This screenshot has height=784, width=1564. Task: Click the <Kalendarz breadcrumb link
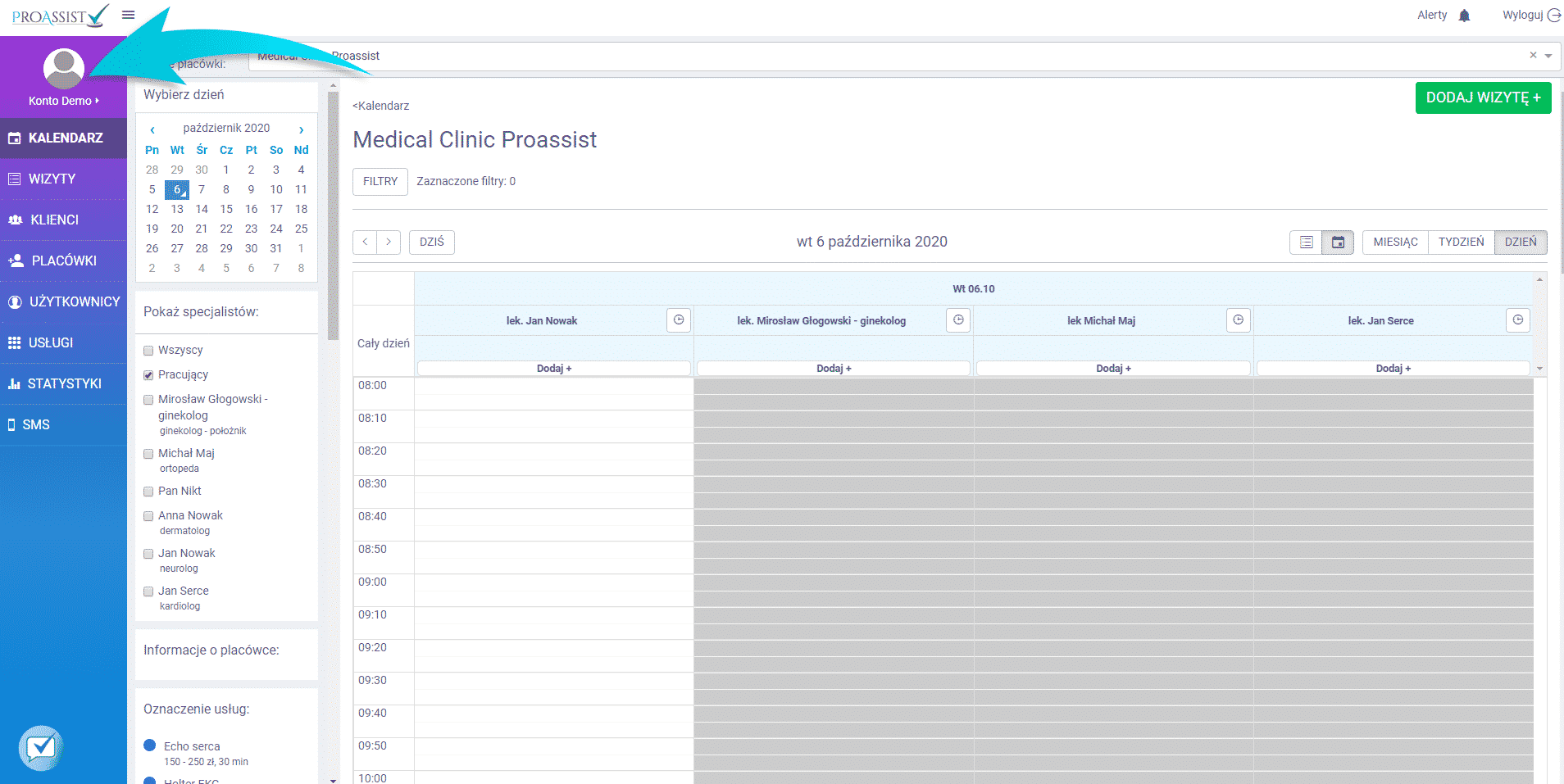(x=380, y=106)
